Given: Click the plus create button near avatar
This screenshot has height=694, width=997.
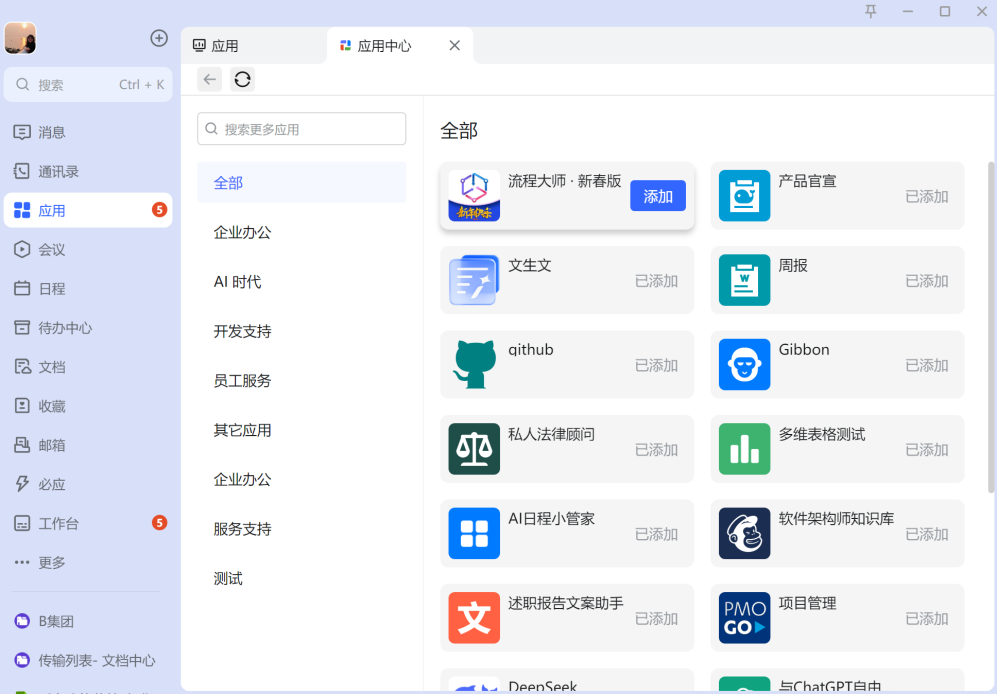Looking at the screenshot, I should [158, 38].
